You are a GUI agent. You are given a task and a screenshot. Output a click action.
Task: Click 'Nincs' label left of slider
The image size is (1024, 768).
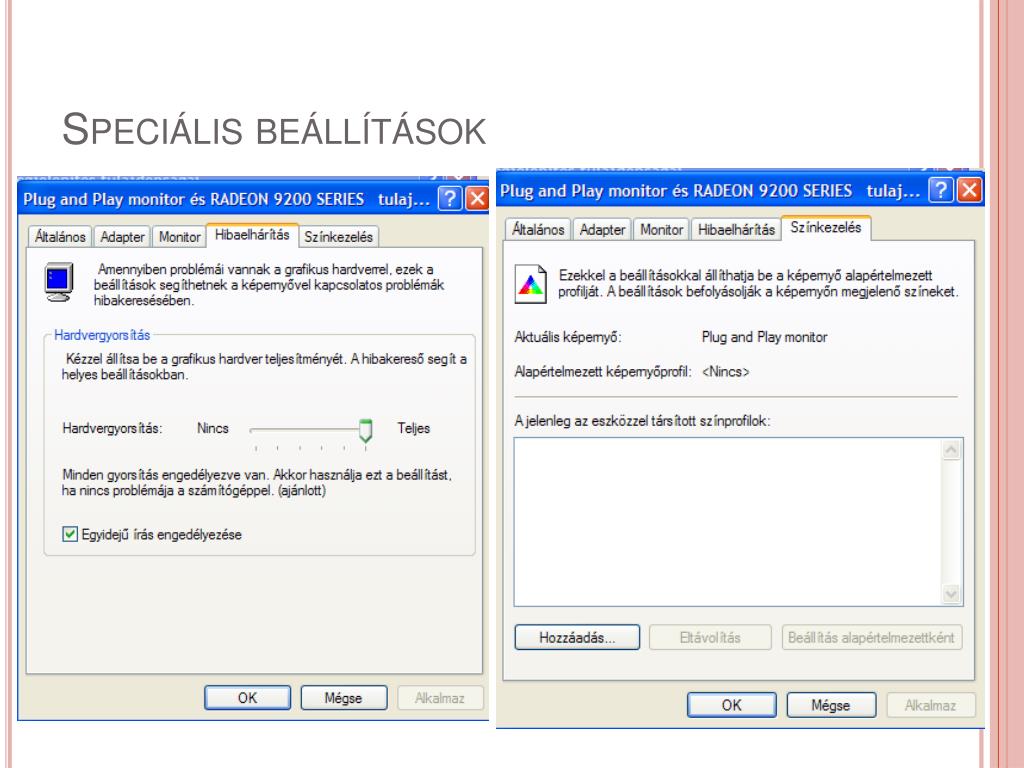213,428
